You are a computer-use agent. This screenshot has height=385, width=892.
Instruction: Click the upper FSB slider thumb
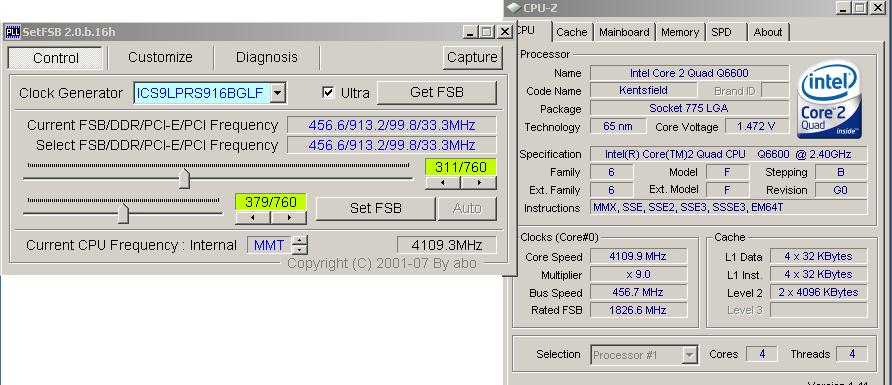pyautogui.click(x=184, y=179)
